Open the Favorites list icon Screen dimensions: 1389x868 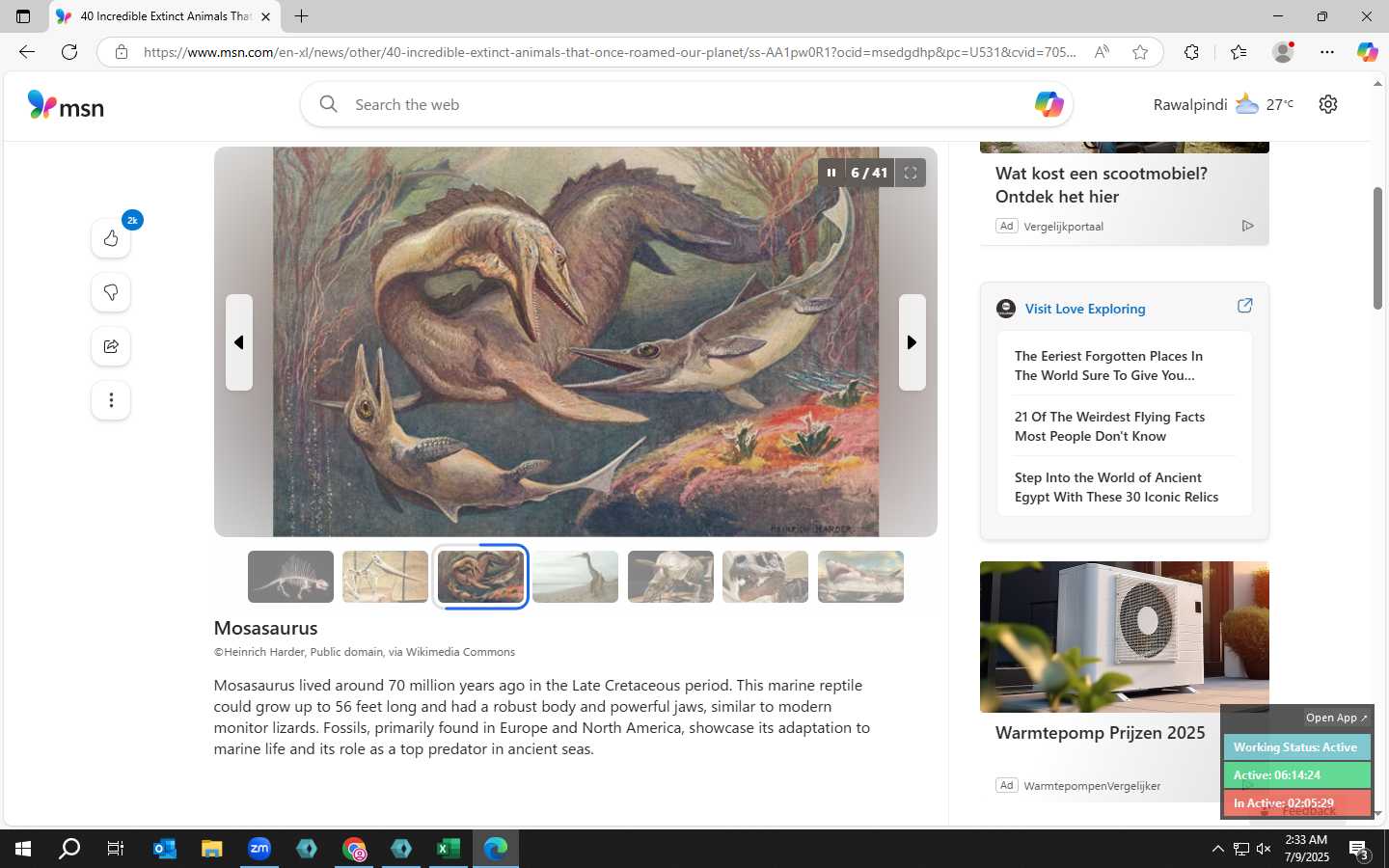pyautogui.click(x=1239, y=52)
